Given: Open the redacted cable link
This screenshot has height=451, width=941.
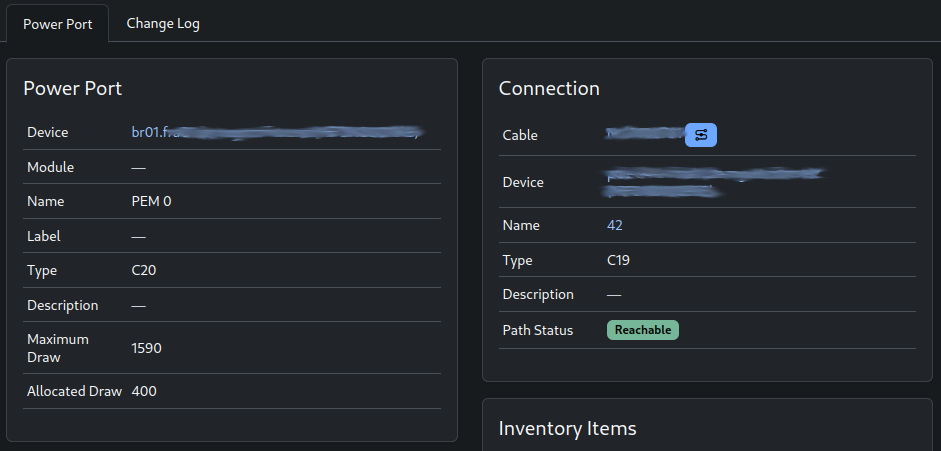Looking at the screenshot, I should [x=645, y=134].
